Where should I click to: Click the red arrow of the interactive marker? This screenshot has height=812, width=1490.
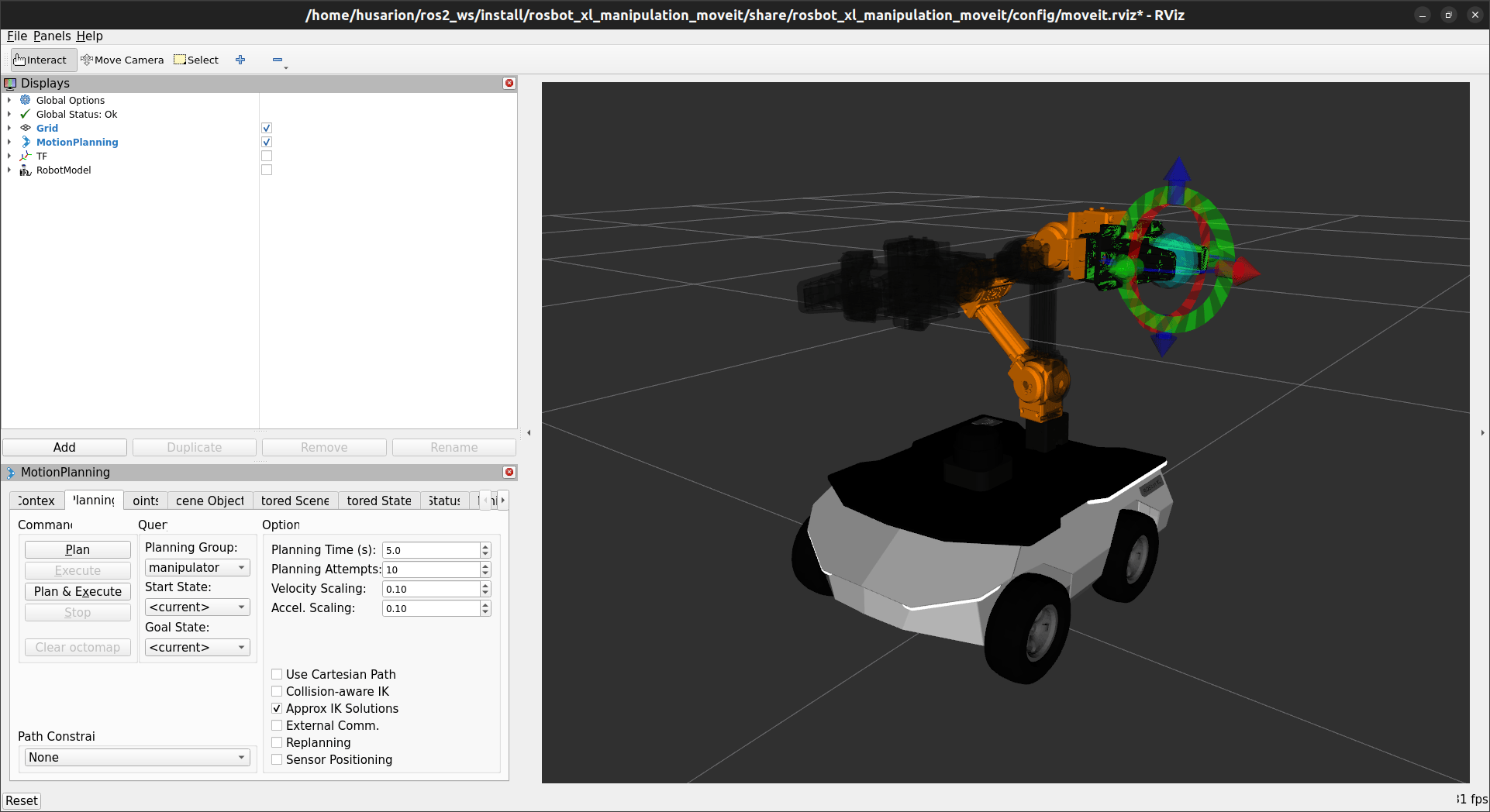(1247, 271)
